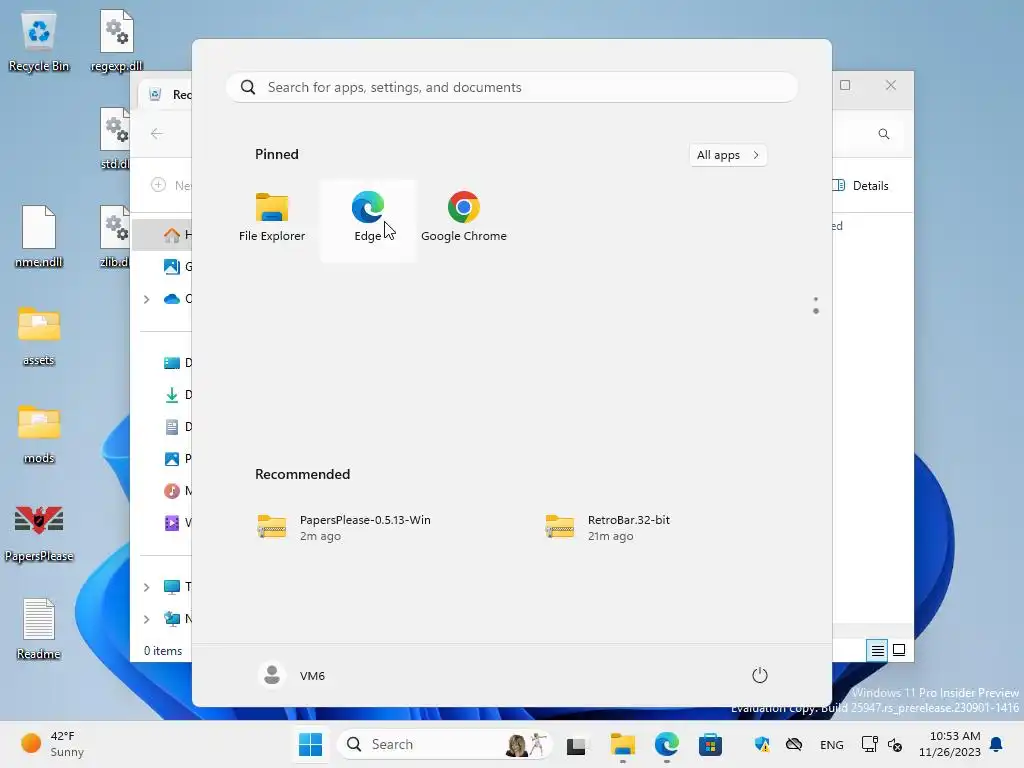Select Documents in Explorer sidebar
1024x768 pixels.
[x=176, y=426]
